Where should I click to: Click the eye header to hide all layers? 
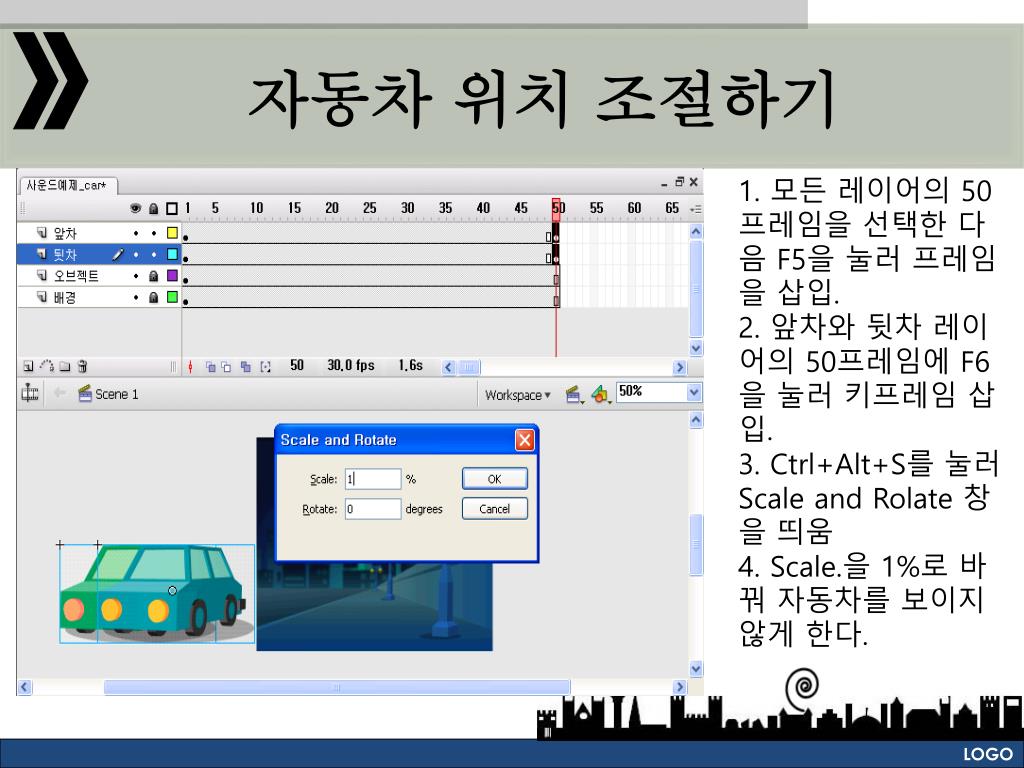click(135, 208)
